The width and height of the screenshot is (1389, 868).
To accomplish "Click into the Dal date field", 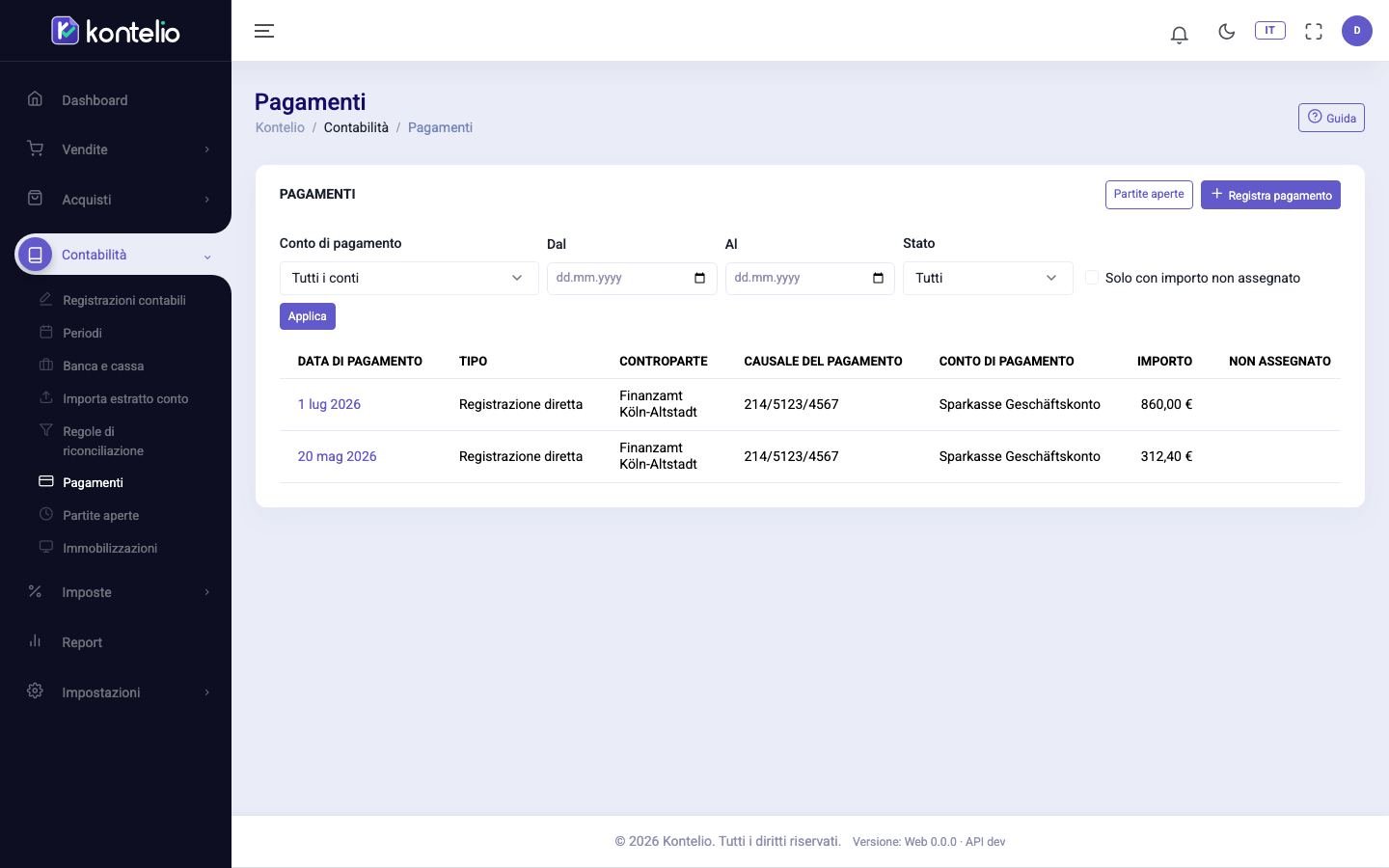I will 632,278.
